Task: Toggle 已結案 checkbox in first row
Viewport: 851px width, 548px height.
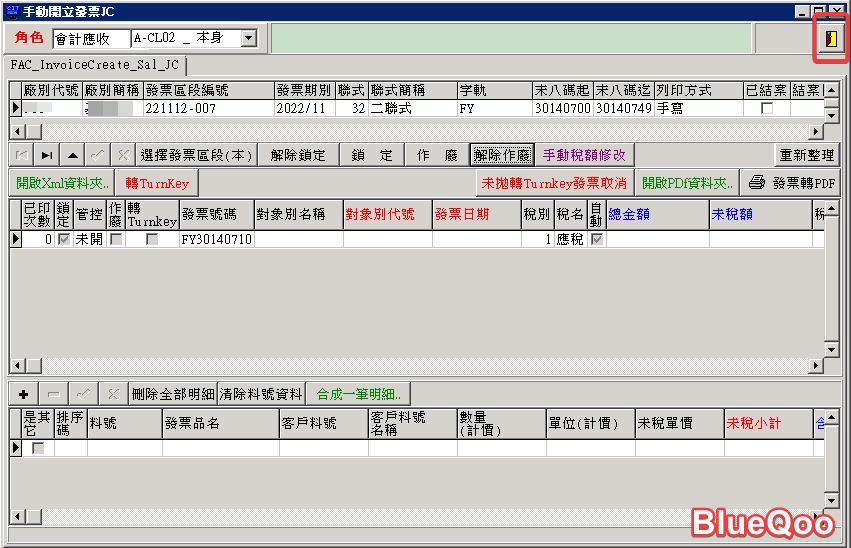Action: [767, 108]
